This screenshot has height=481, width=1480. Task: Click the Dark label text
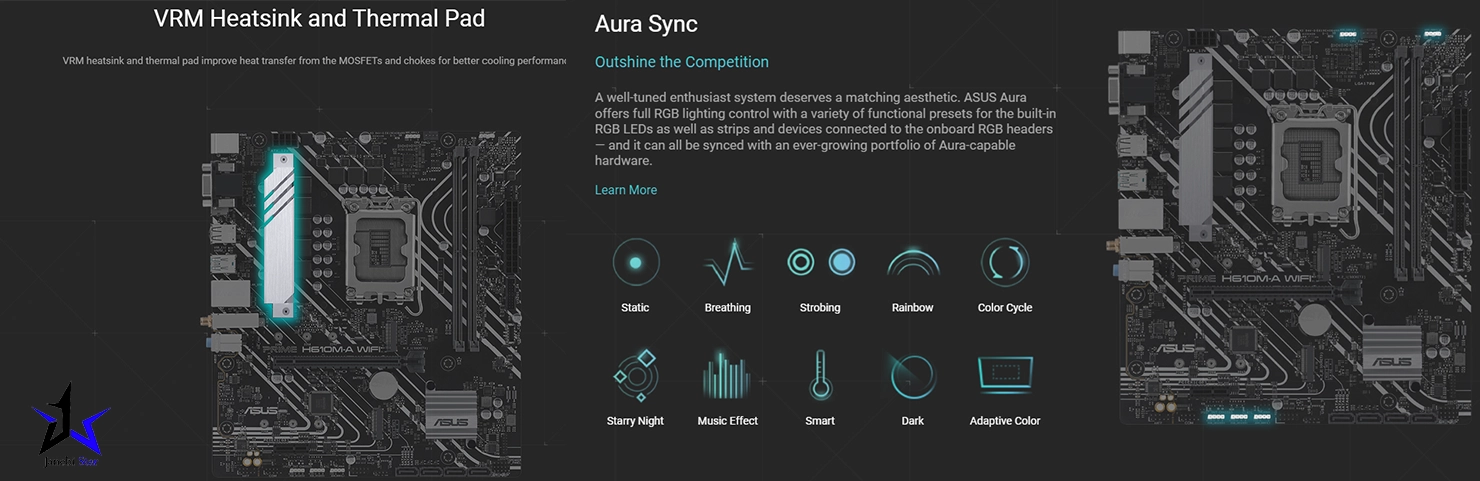(913, 421)
